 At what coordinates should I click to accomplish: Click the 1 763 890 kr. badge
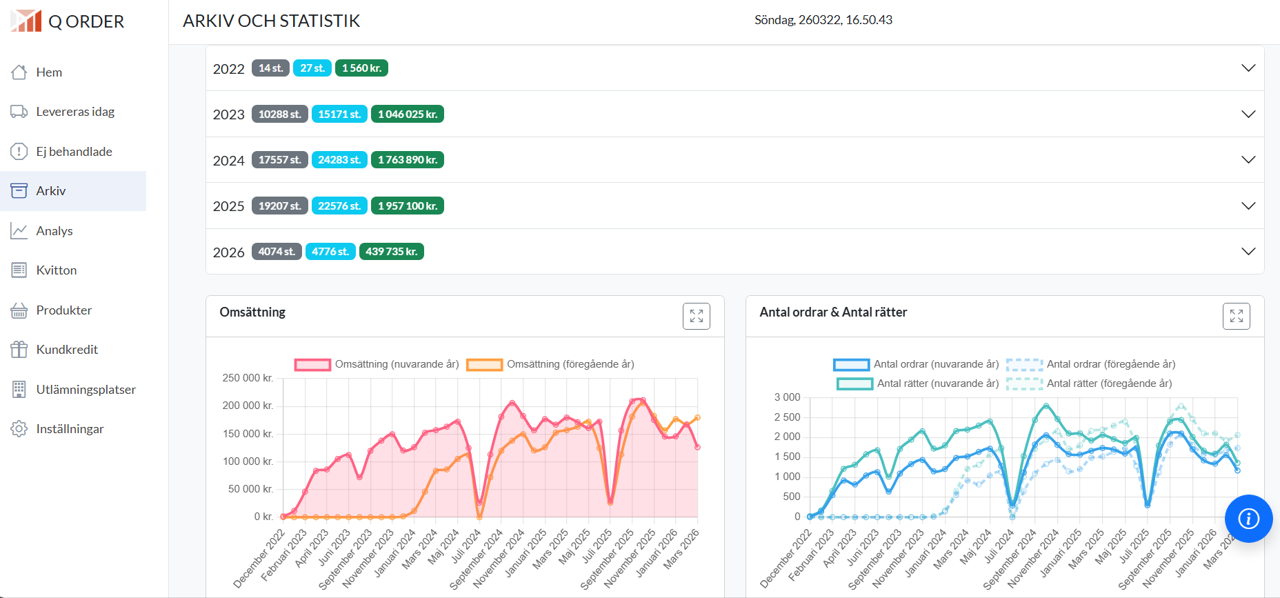(408, 160)
